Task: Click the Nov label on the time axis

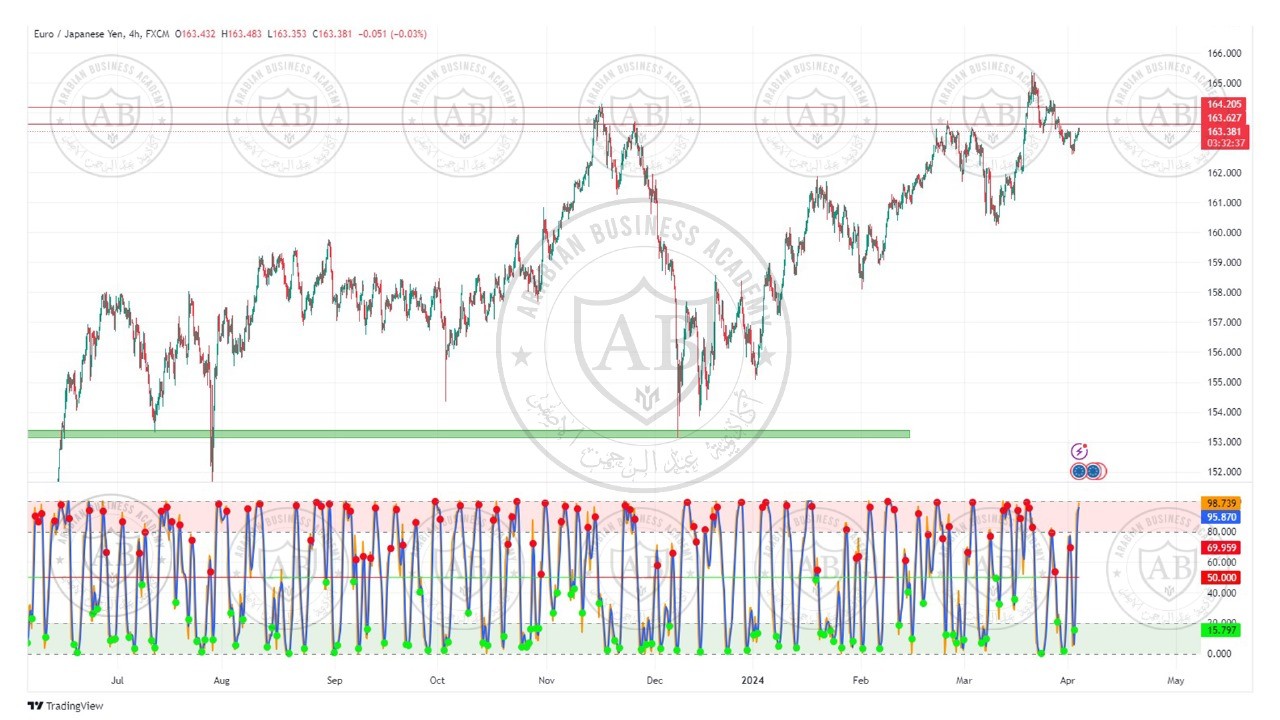Action: 545,681
